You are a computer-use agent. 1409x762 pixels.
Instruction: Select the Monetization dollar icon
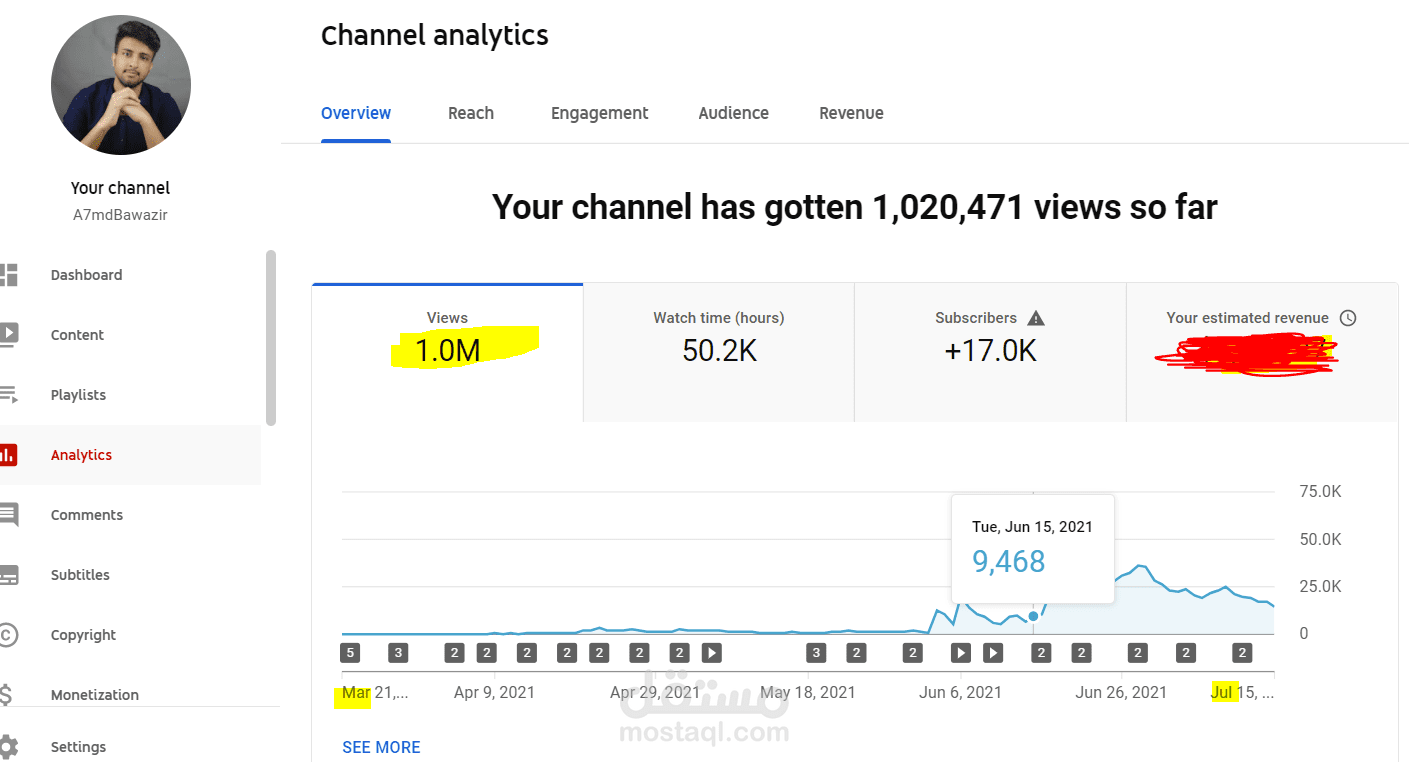(7, 695)
